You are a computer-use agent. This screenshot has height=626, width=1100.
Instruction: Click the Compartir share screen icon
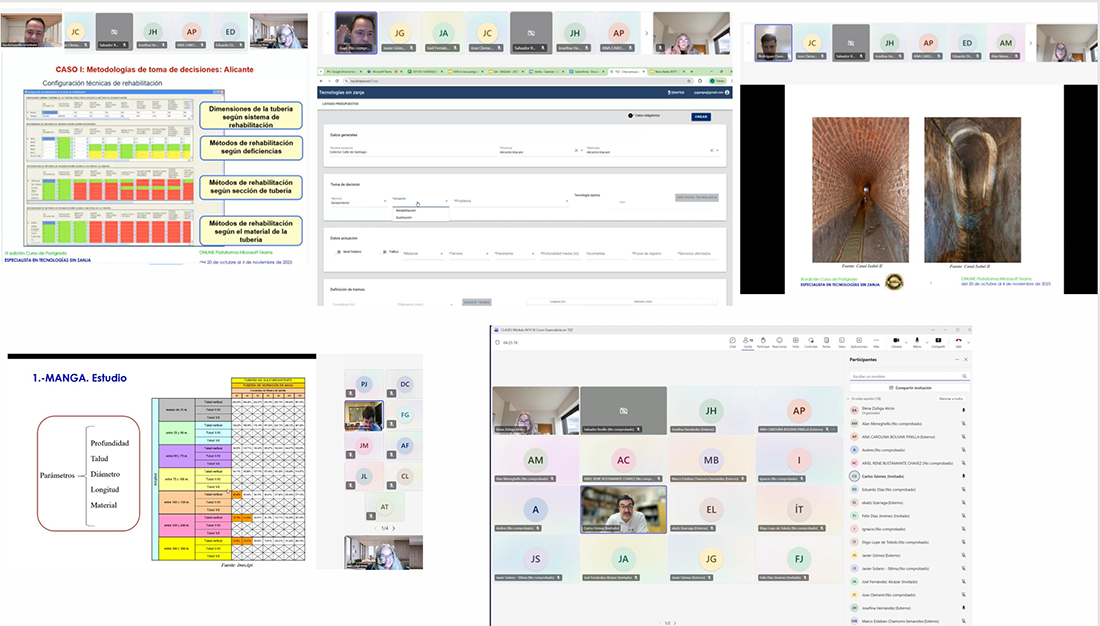pyautogui.click(x=938, y=340)
